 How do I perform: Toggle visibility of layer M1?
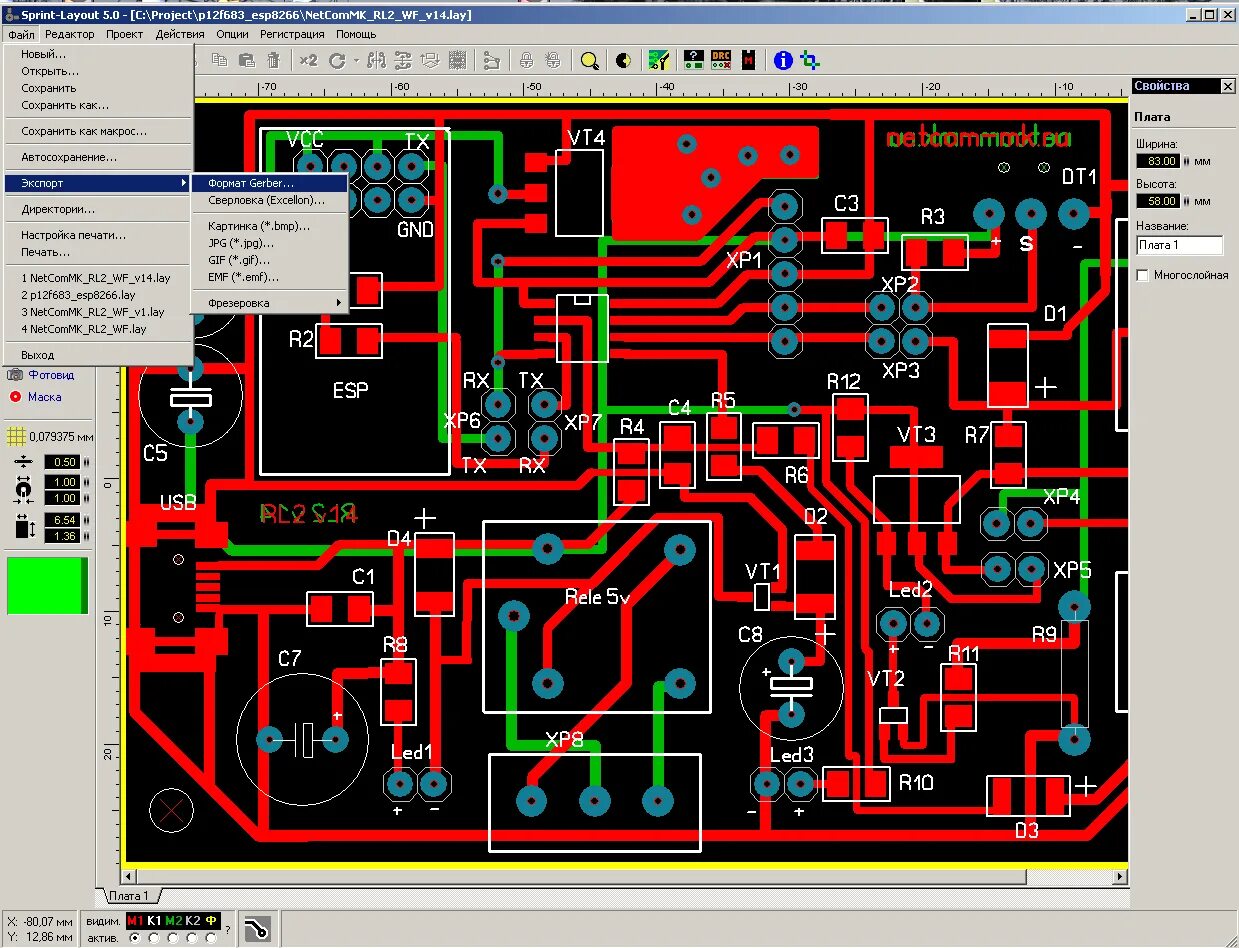click(135, 921)
